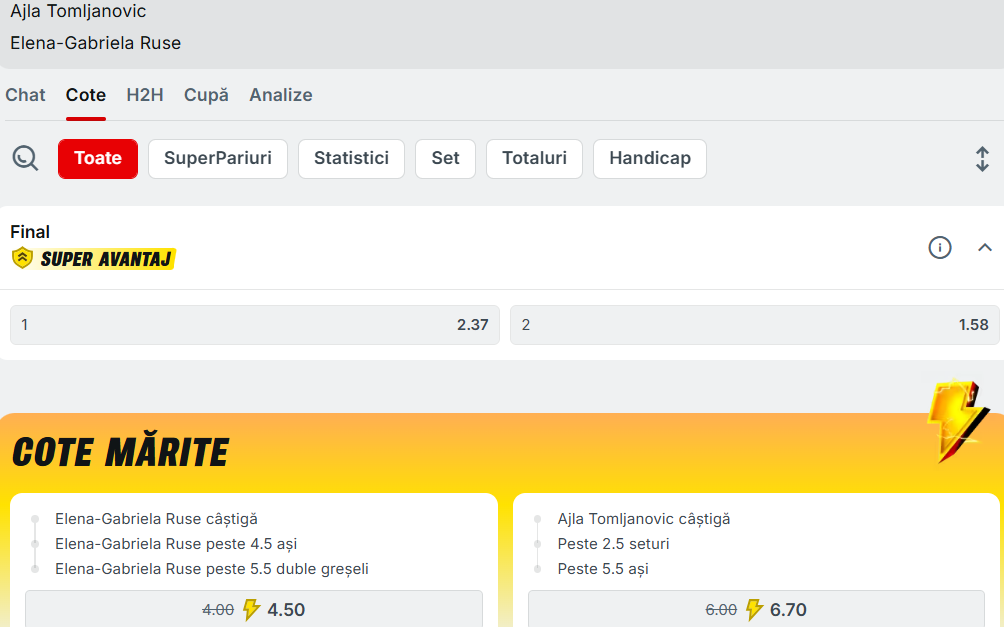Go to the Cupă tab
Viewport: 1004px width, 627px height.
[206, 95]
